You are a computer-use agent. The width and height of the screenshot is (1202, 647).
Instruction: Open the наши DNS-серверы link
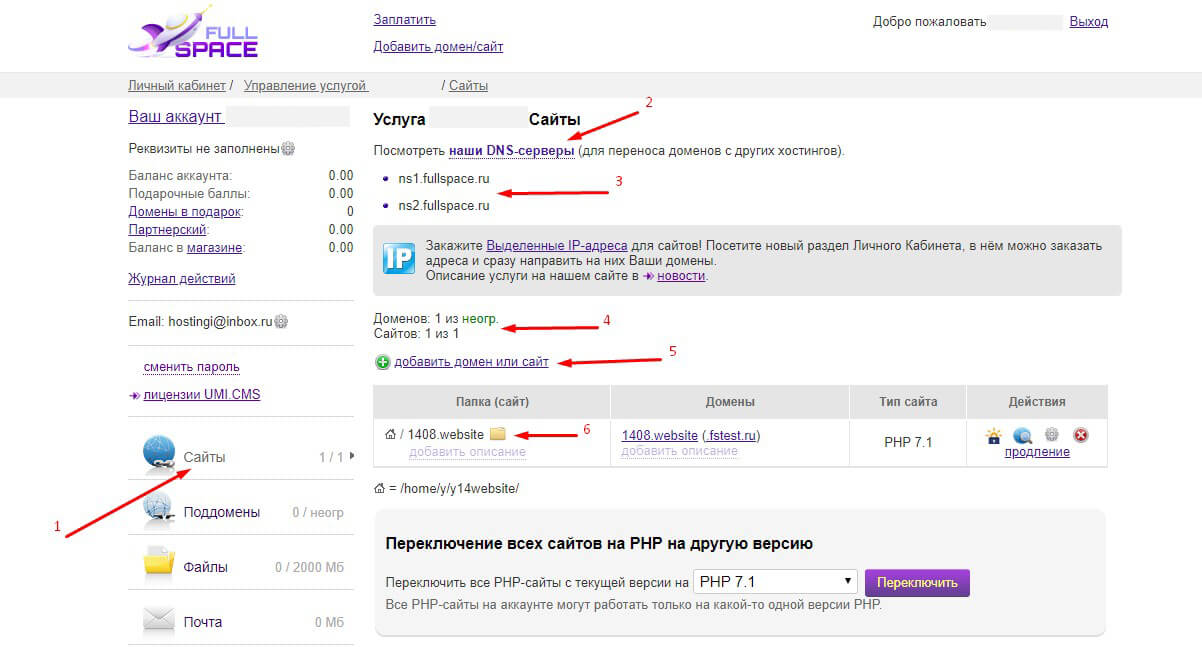511,151
